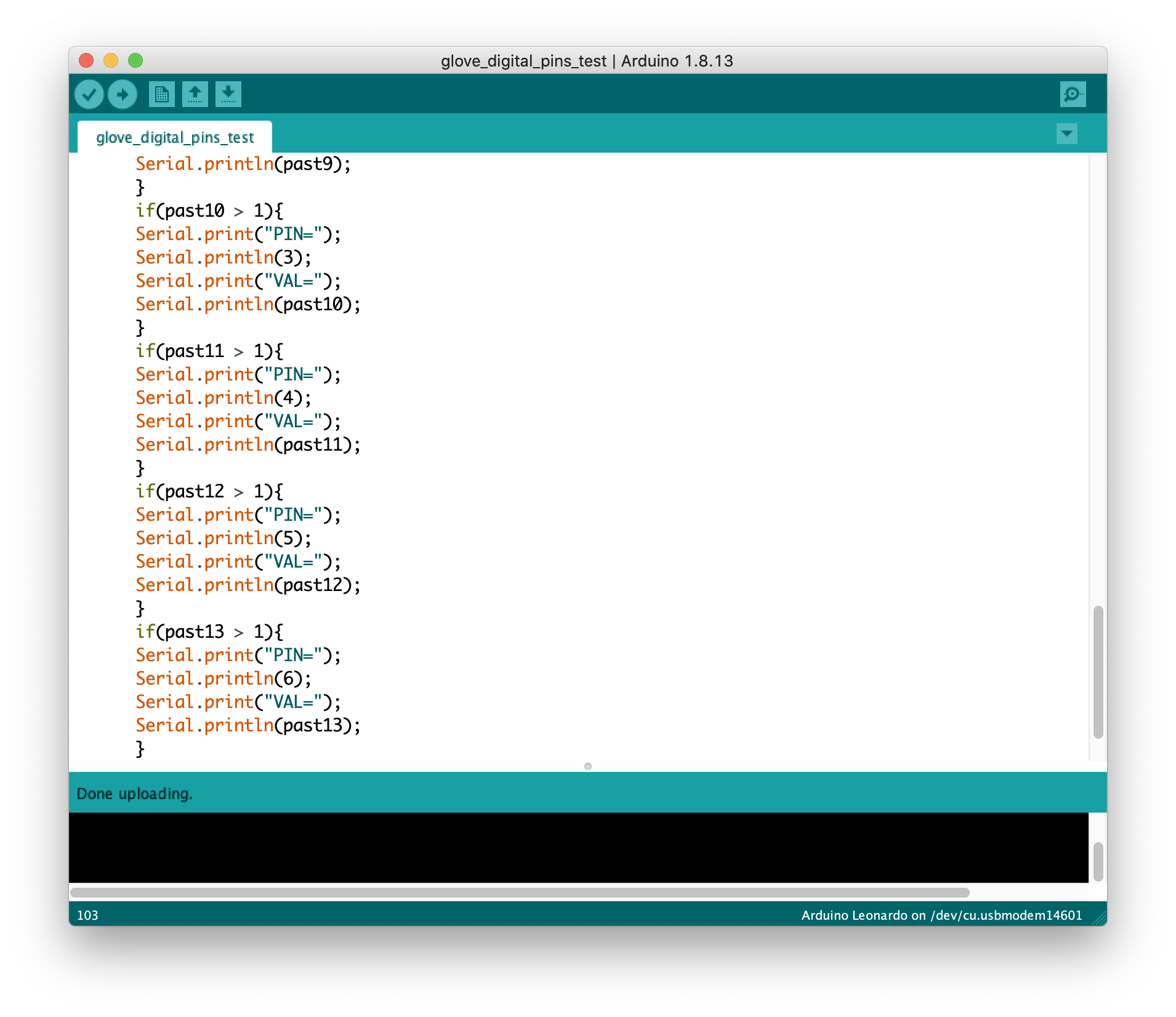
Task: Click the console vertical scrollbar thumb
Action: [x=1098, y=861]
